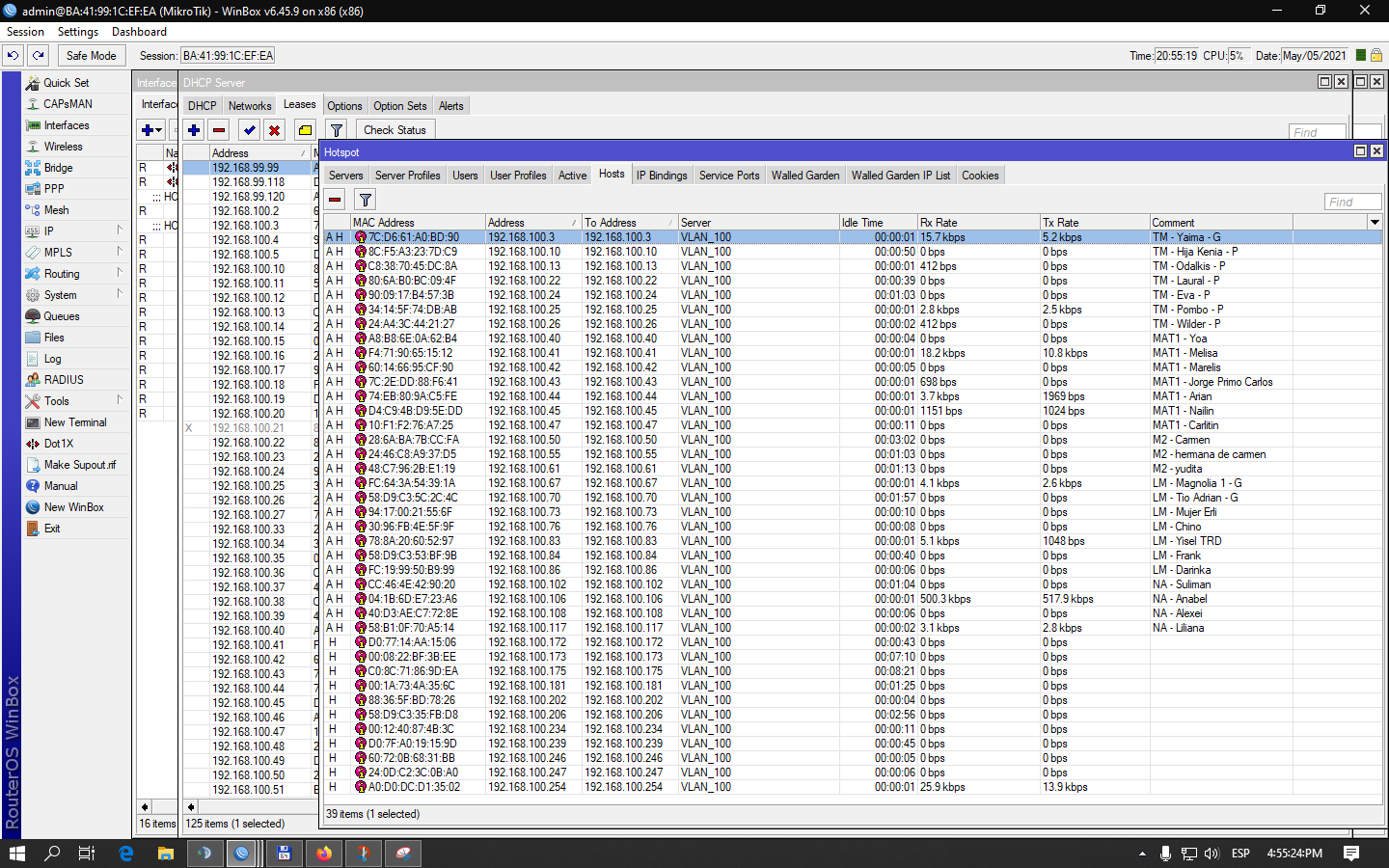Switch to the Cookies tab in Hotspot

(980, 176)
